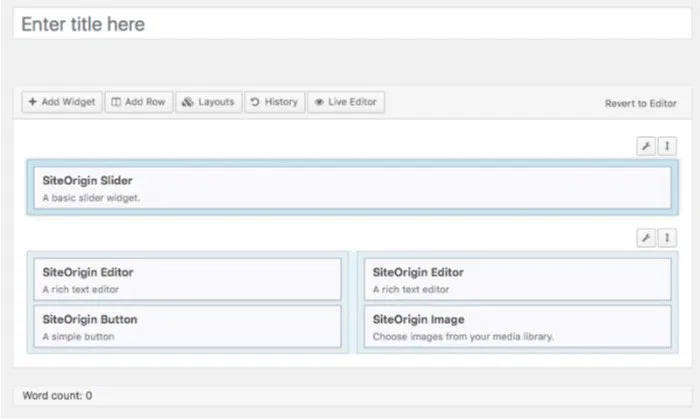This screenshot has height=419, width=700.
Task: Open the first row's wrench settings icon
Action: pos(646,147)
